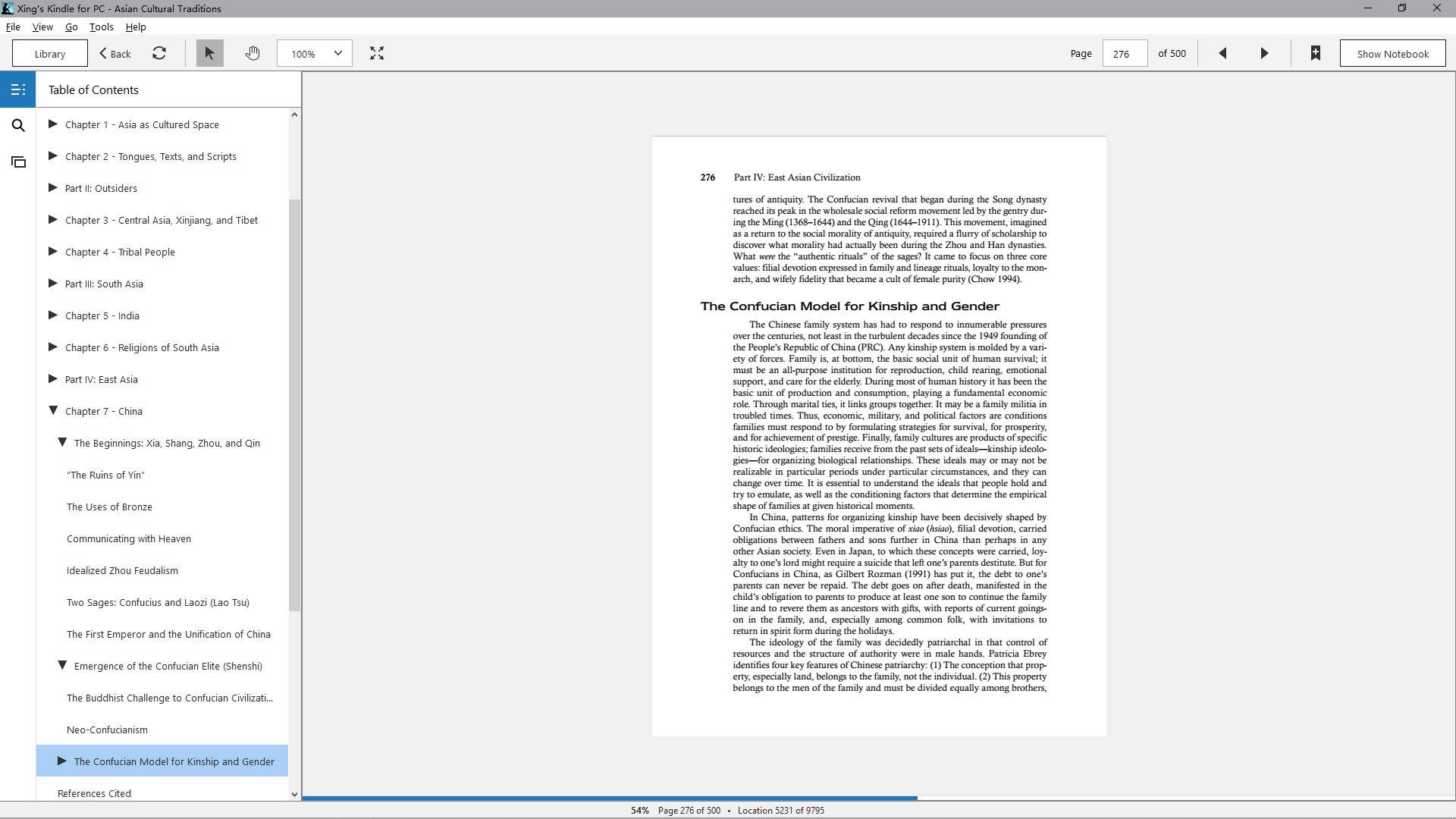Select the arrow selection cursor tool

click(209, 53)
